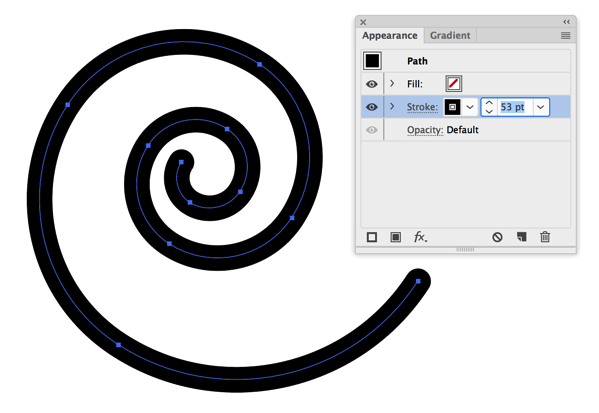Toggle visibility of the Opacity row
The image size is (599, 413).
pos(372,130)
